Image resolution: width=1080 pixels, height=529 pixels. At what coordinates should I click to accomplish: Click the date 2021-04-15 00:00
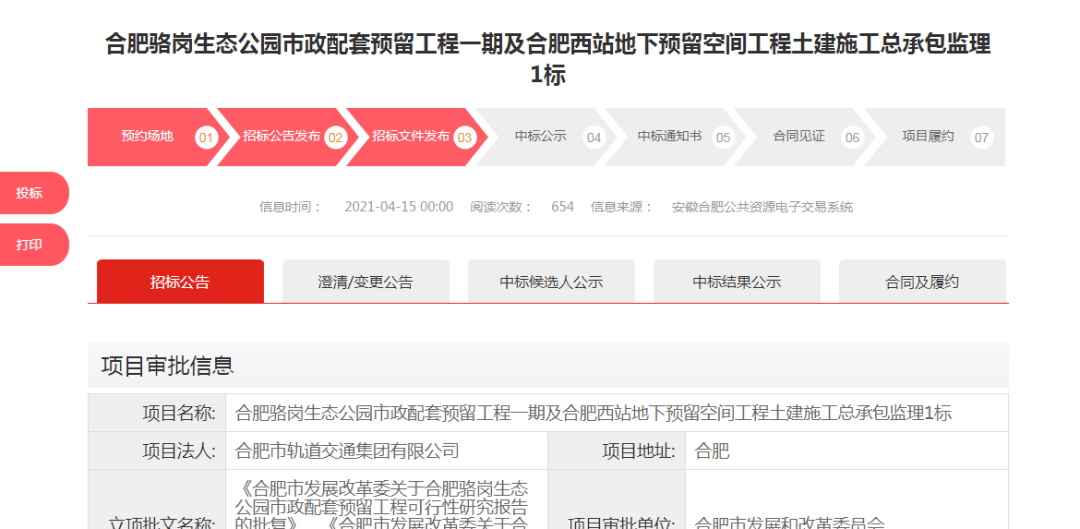399,207
